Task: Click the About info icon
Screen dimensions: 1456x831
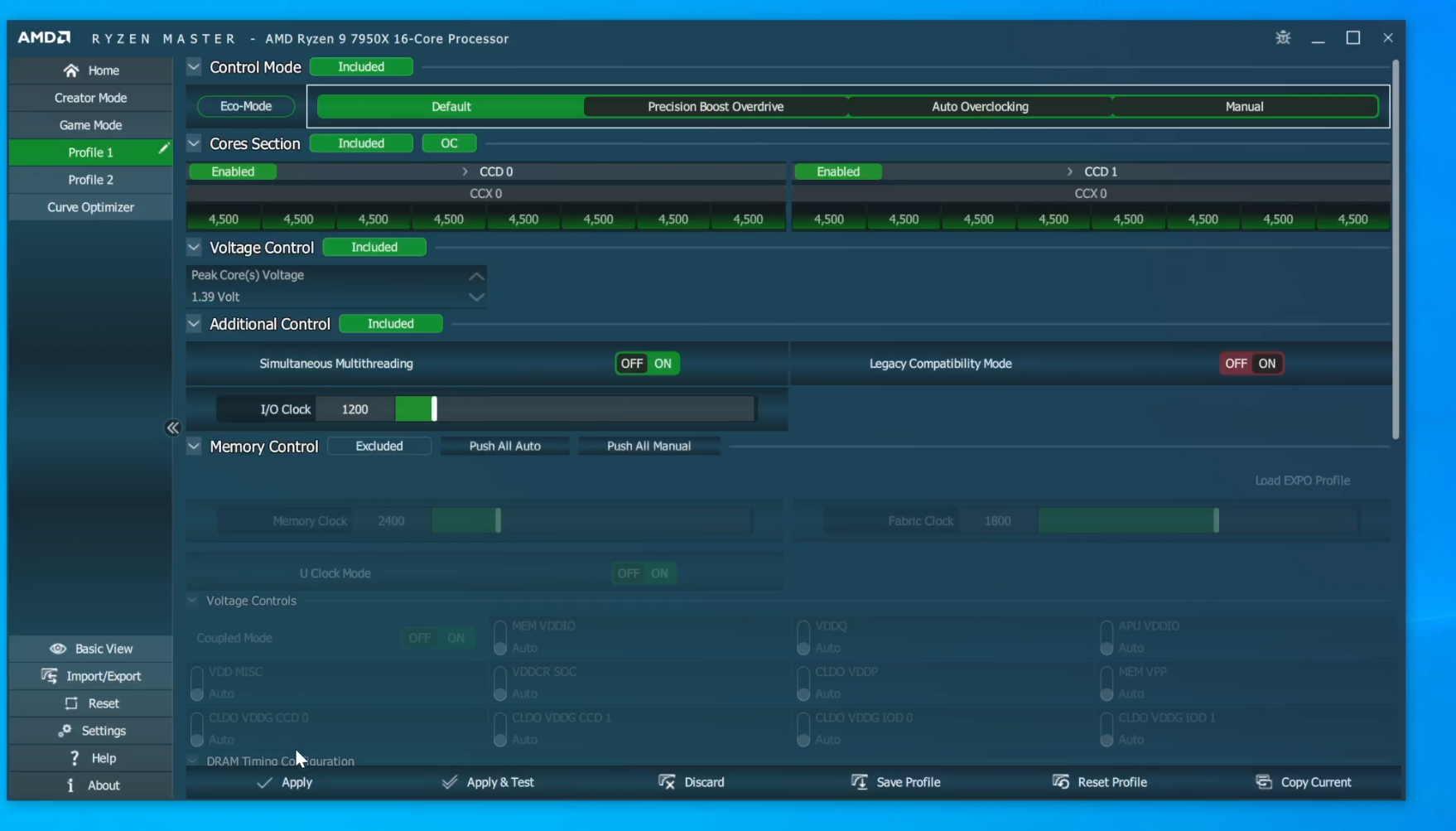Action: tap(70, 785)
